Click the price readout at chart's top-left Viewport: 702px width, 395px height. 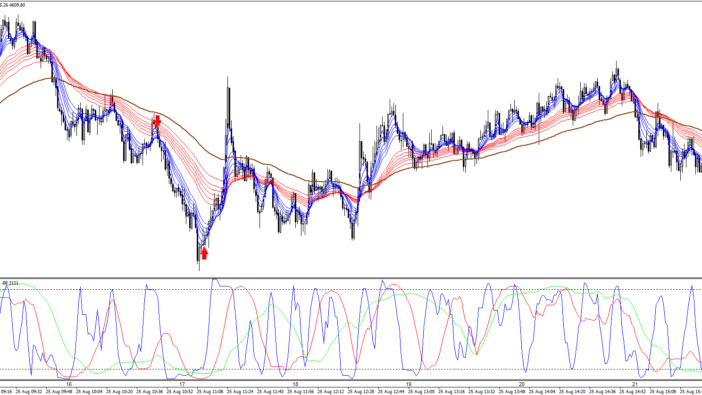tap(13, 5)
